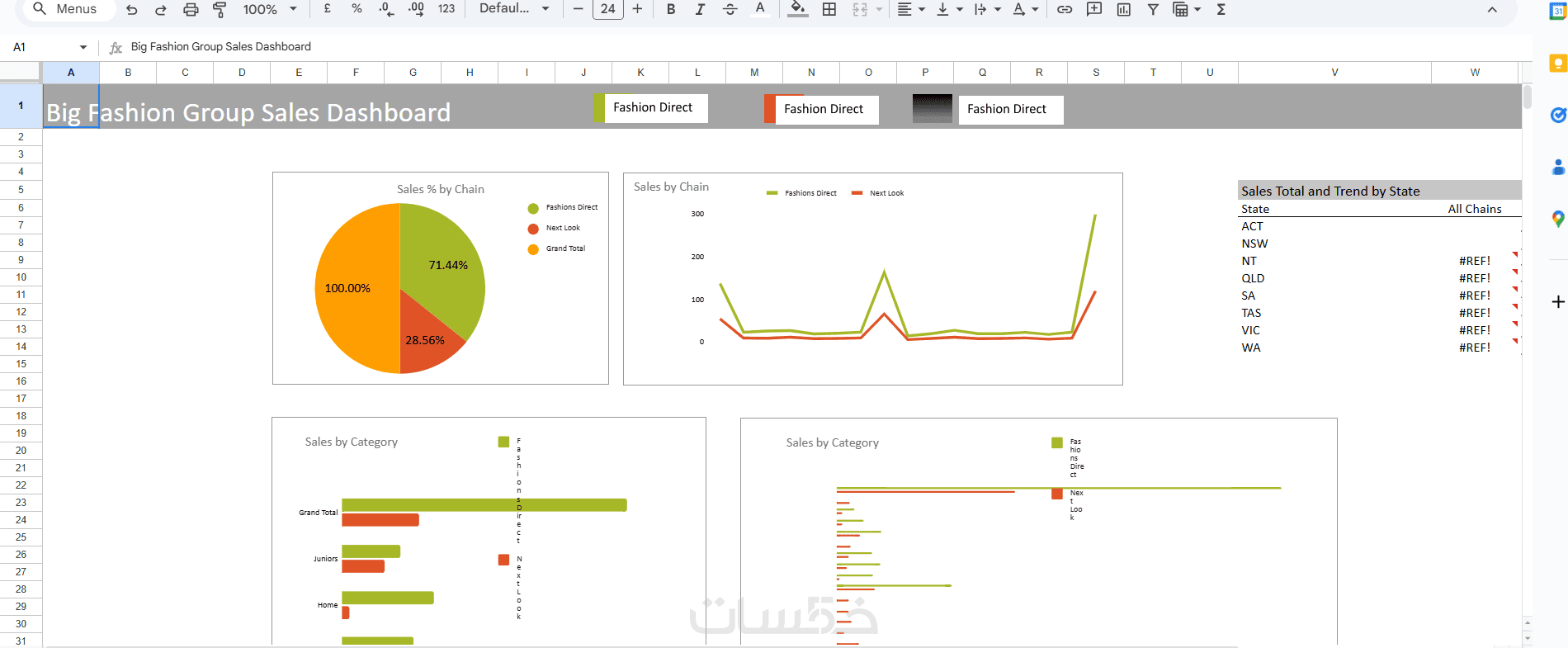Toggle bold formatting
Image resolution: width=1568 pixels, height=648 pixels.
(x=671, y=9)
